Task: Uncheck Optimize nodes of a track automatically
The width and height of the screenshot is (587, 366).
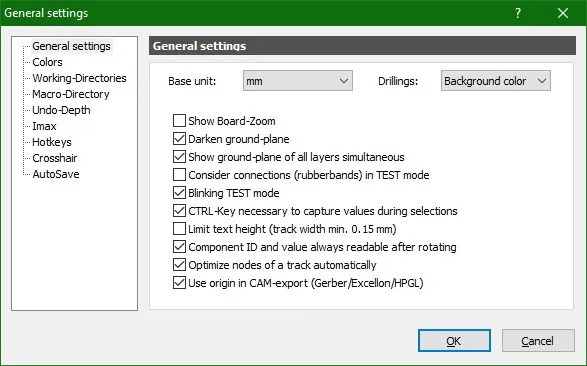Action: click(179, 265)
